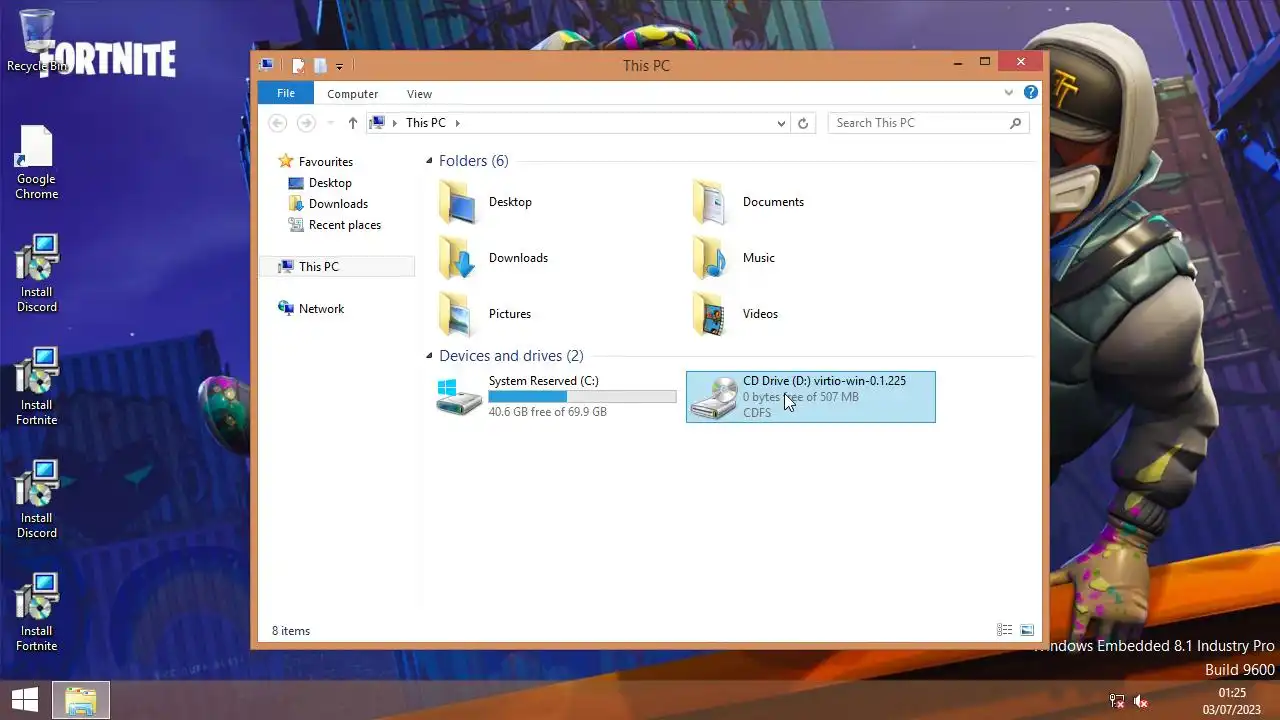This screenshot has width=1280, height=720.
Task: Click the C: drive usage bar
Action: (582, 397)
